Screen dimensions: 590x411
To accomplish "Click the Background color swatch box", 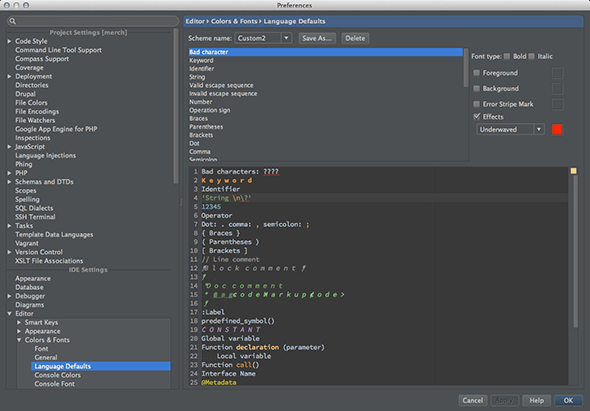I will [x=557, y=88].
